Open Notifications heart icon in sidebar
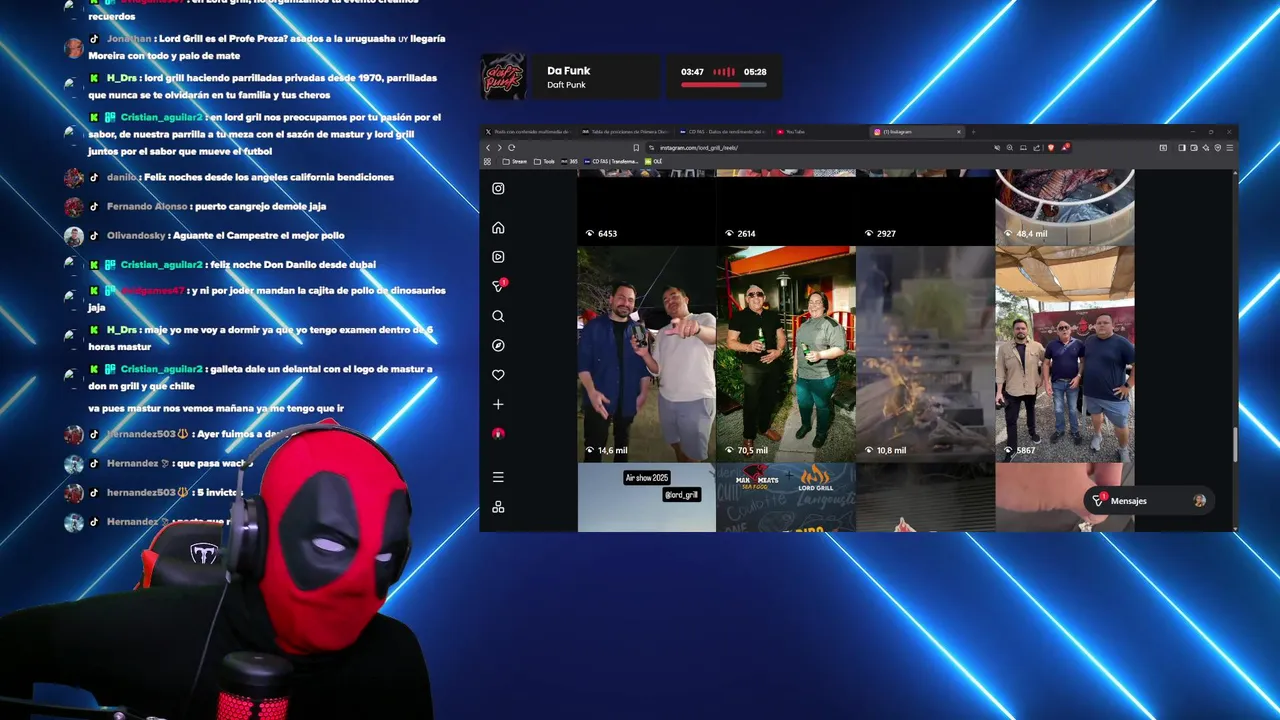Image resolution: width=1280 pixels, height=720 pixels. click(x=498, y=375)
